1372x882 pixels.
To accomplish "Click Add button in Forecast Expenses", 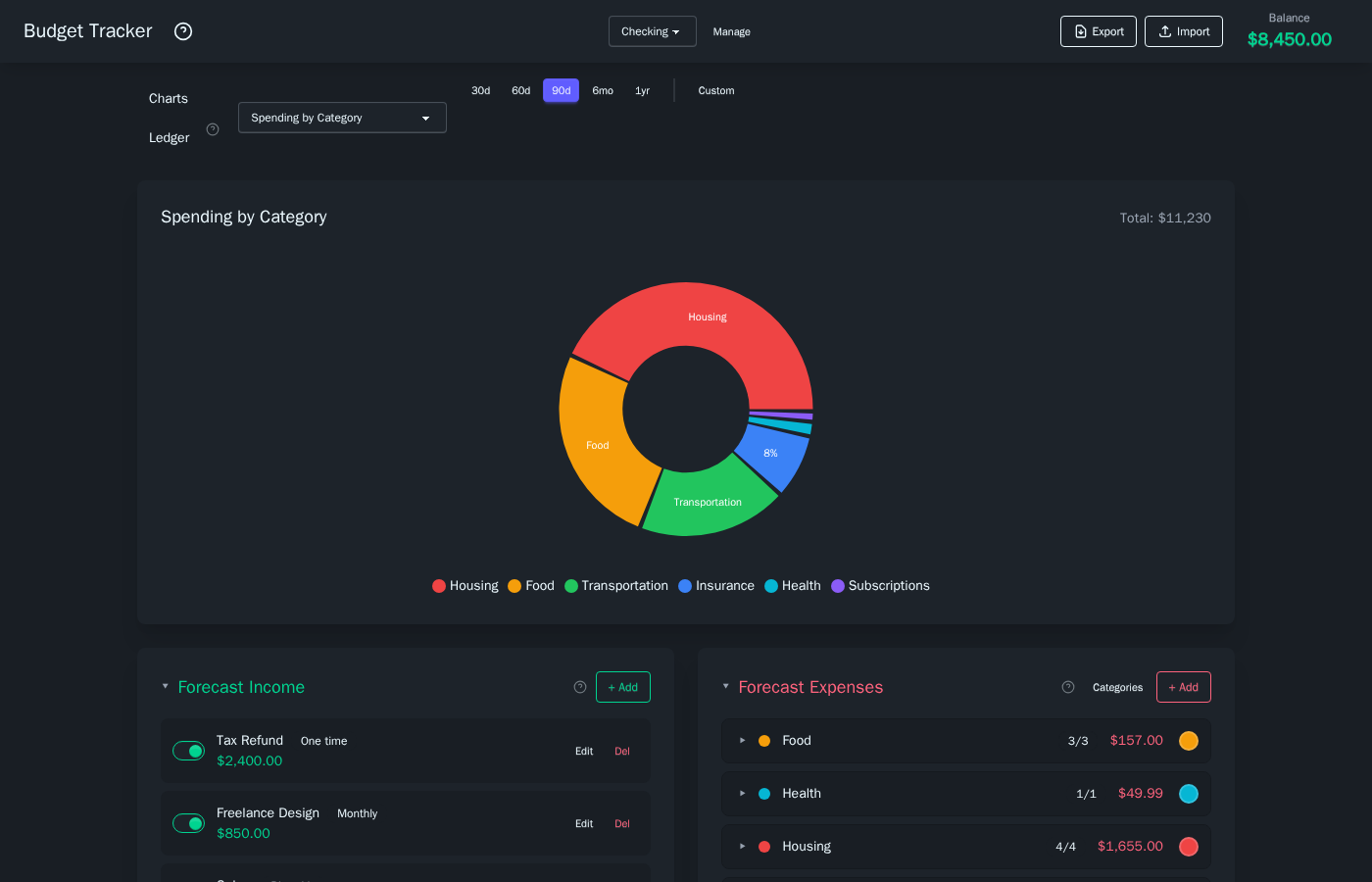I will tap(1183, 687).
